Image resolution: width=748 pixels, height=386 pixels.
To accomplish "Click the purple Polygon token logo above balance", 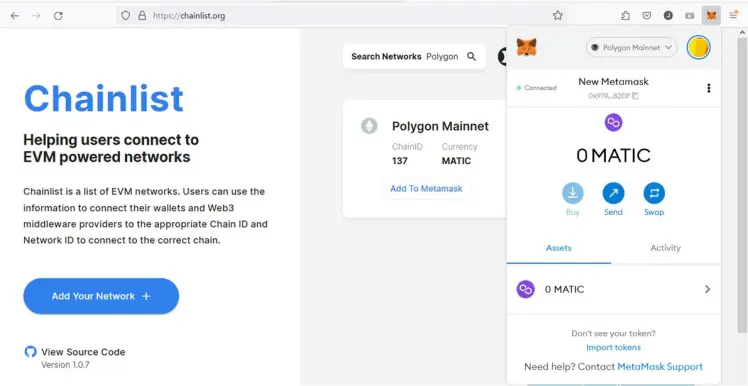I will point(613,123).
